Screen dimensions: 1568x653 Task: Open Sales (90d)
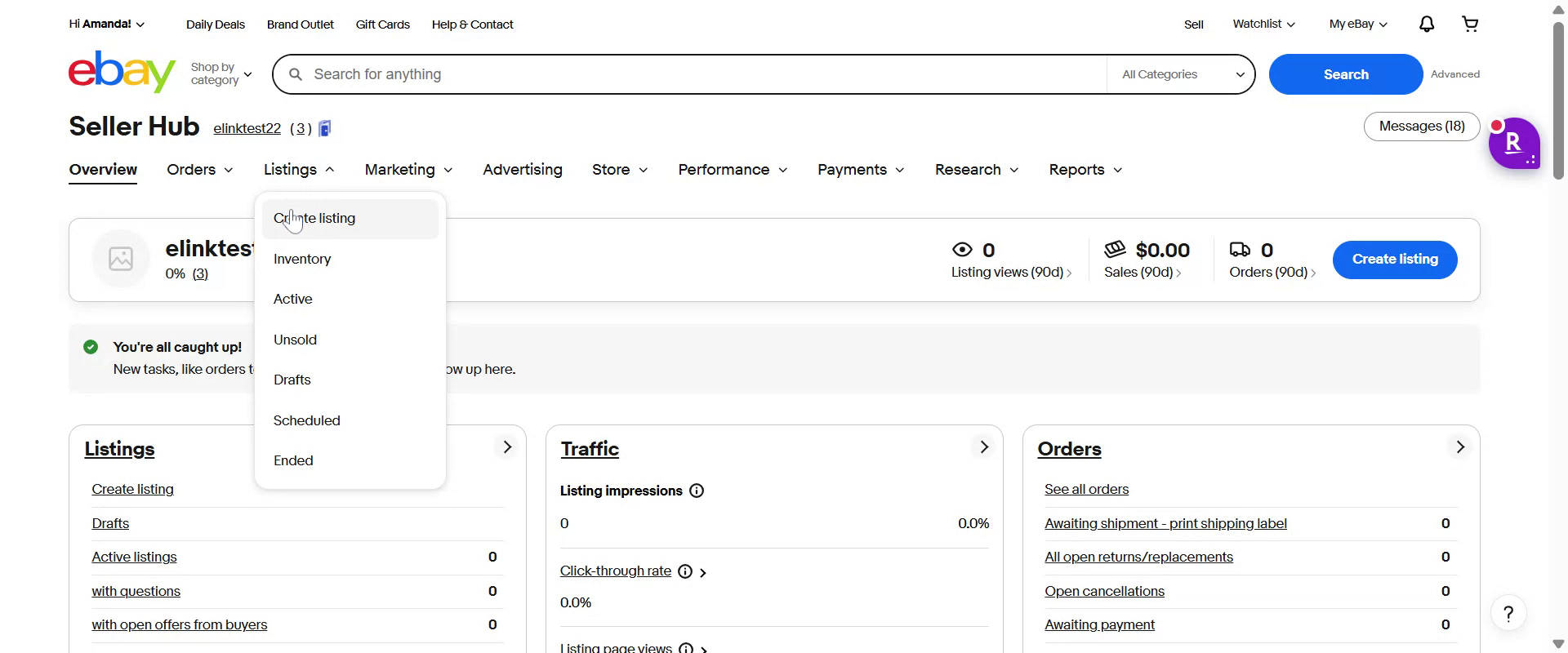pyautogui.click(x=1143, y=273)
